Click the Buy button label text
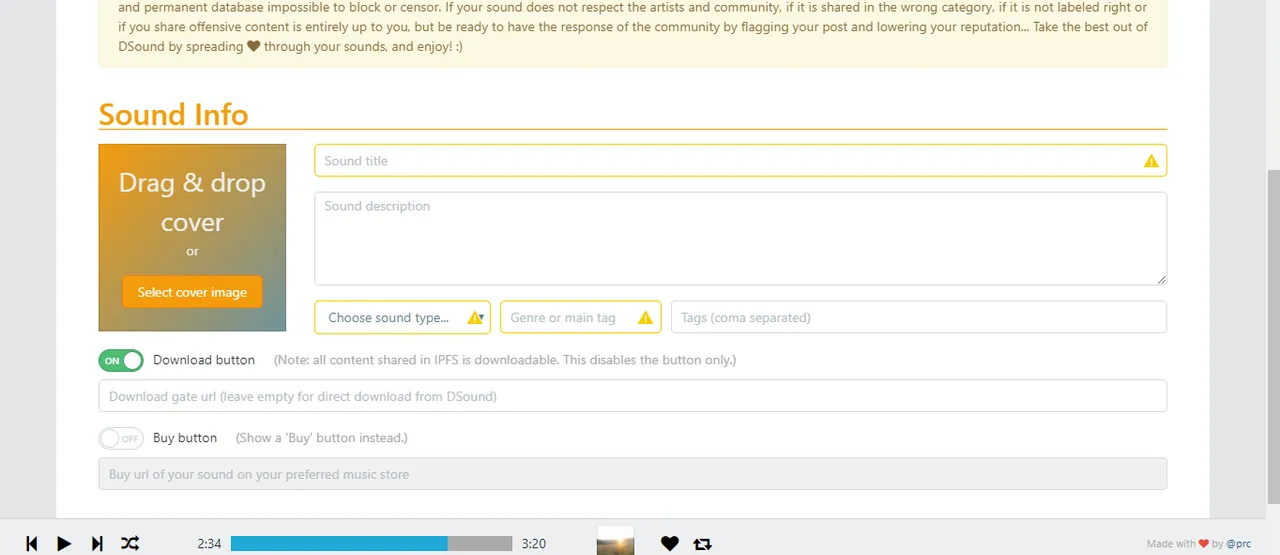This screenshot has width=1280, height=555. [x=185, y=438]
